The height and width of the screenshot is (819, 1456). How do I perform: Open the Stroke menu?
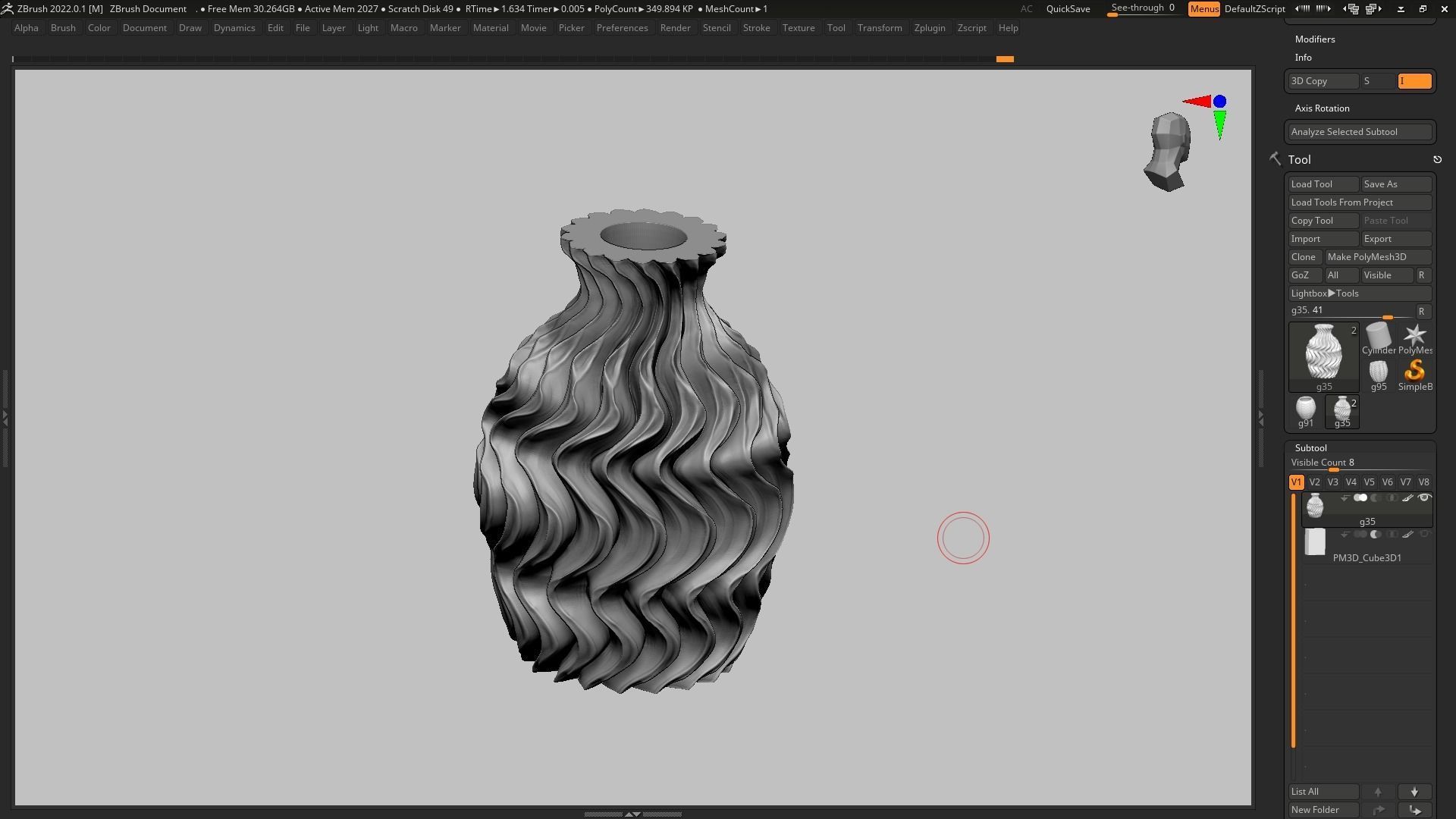tap(756, 28)
